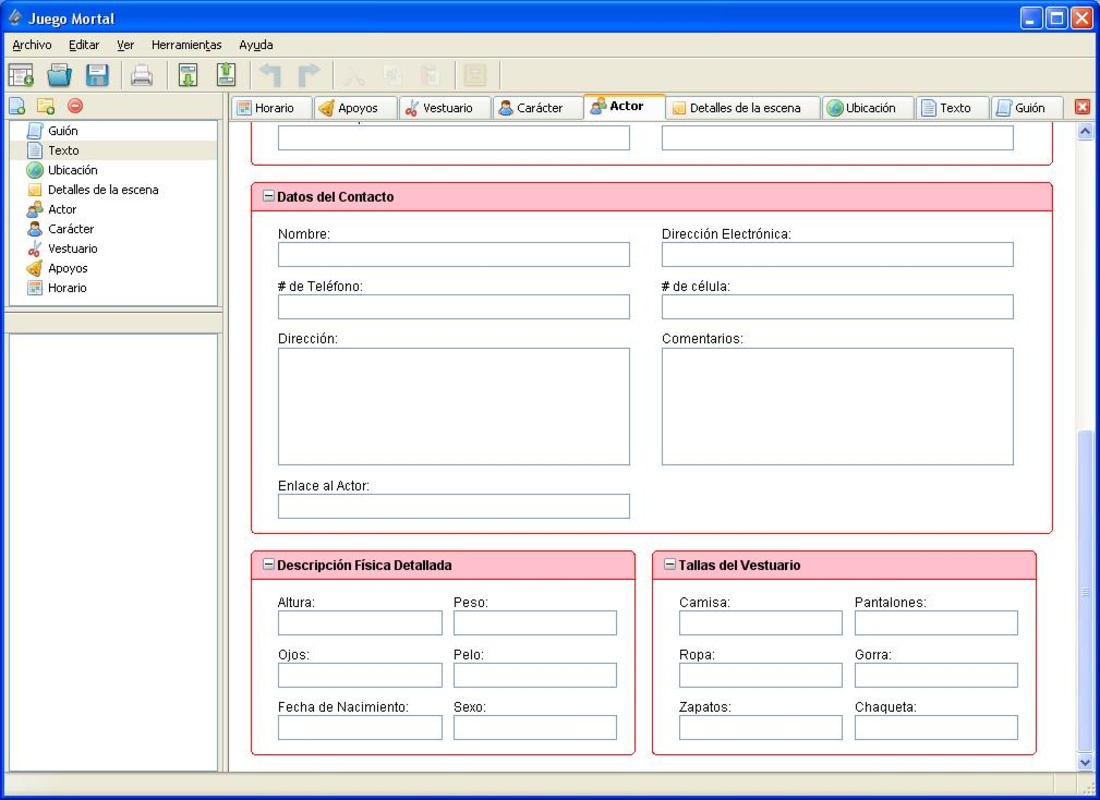Add new document in the sidebar
The image size is (1100, 800).
[17, 106]
